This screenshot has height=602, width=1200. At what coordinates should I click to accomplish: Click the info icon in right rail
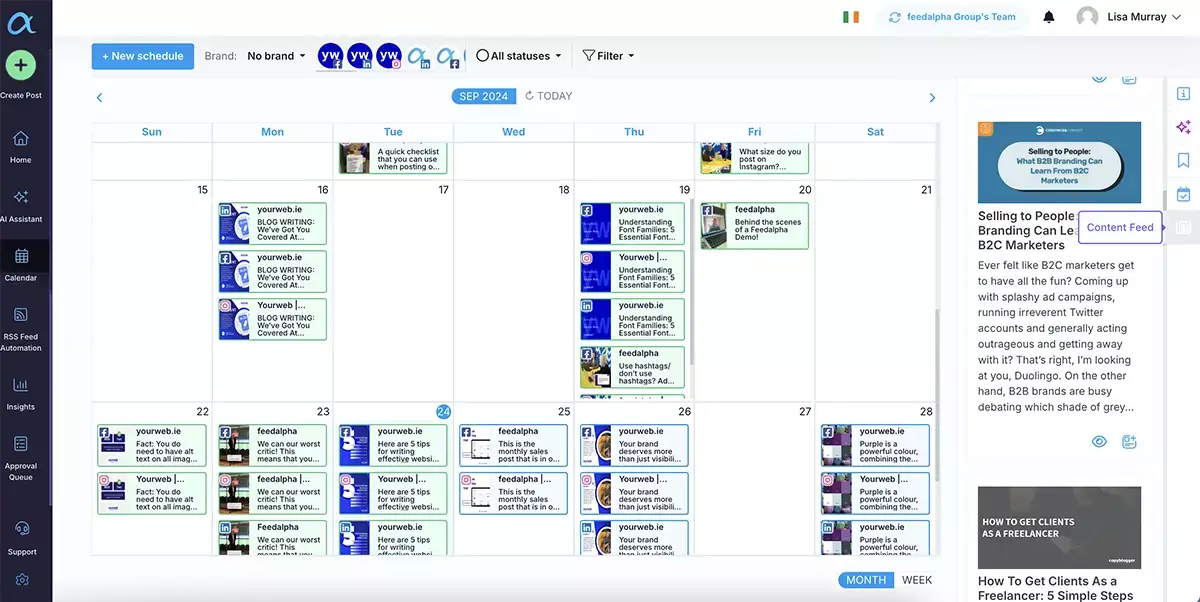(x=1184, y=93)
